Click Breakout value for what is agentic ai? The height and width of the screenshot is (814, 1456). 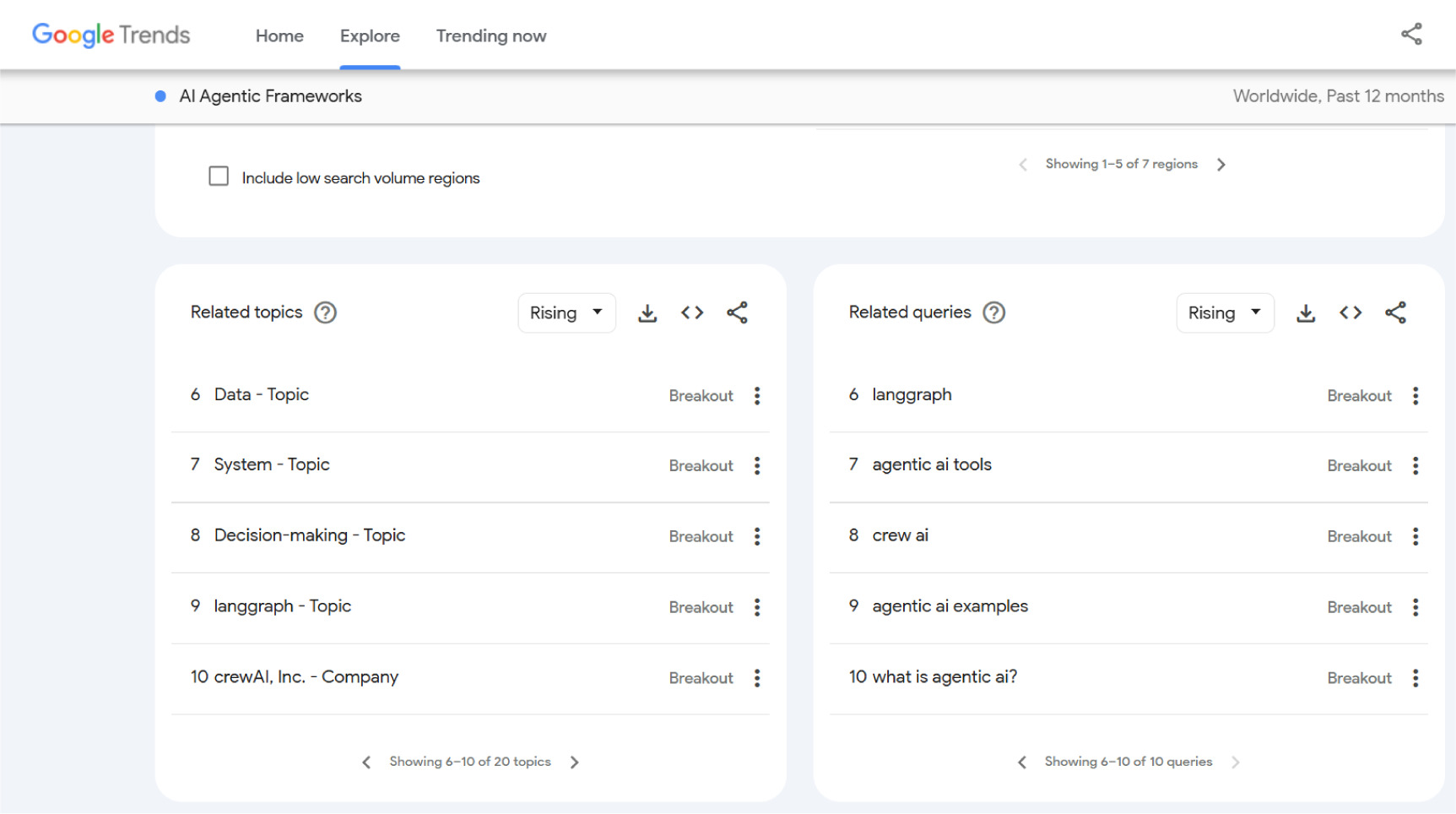click(x=1359, y=678)
